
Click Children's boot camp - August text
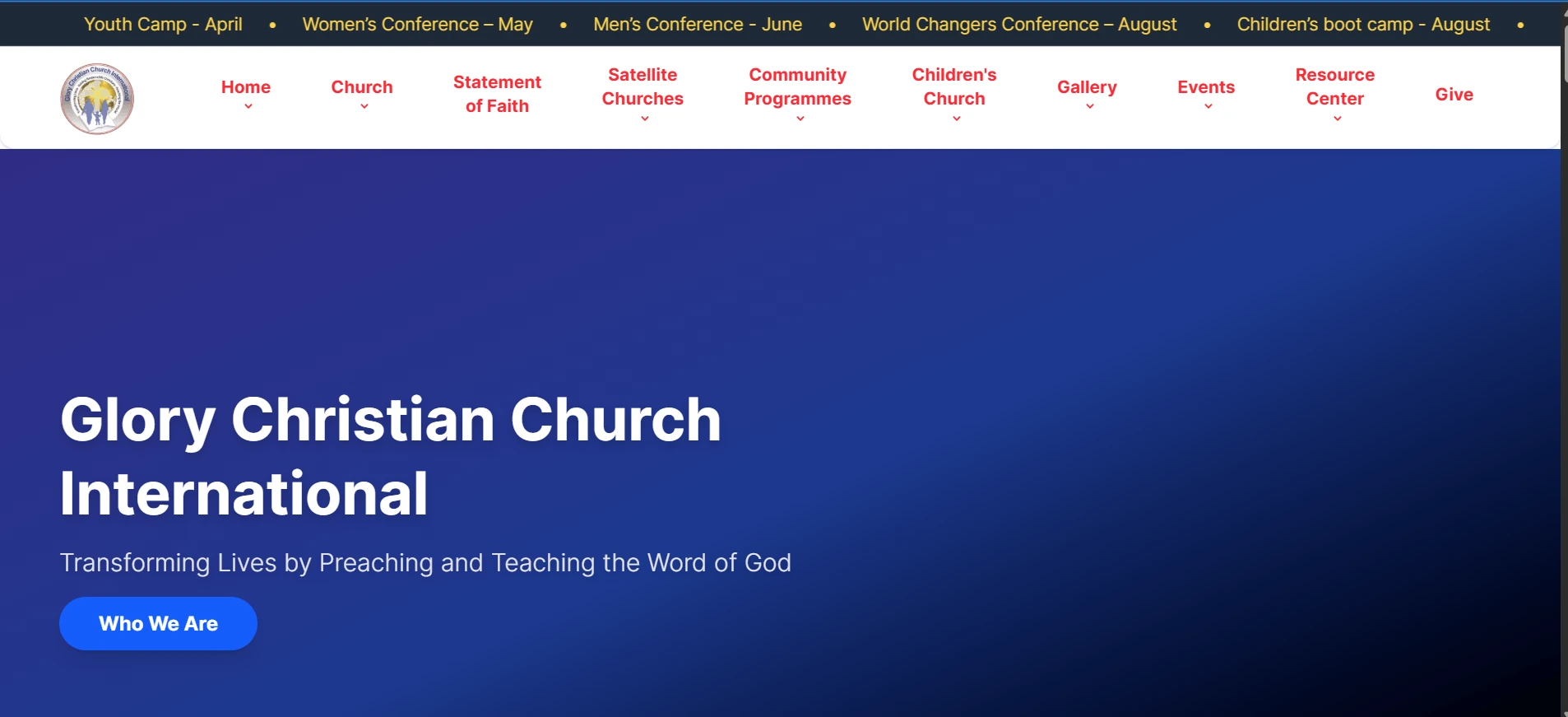pyautogui.click(x=1363, y=25)
